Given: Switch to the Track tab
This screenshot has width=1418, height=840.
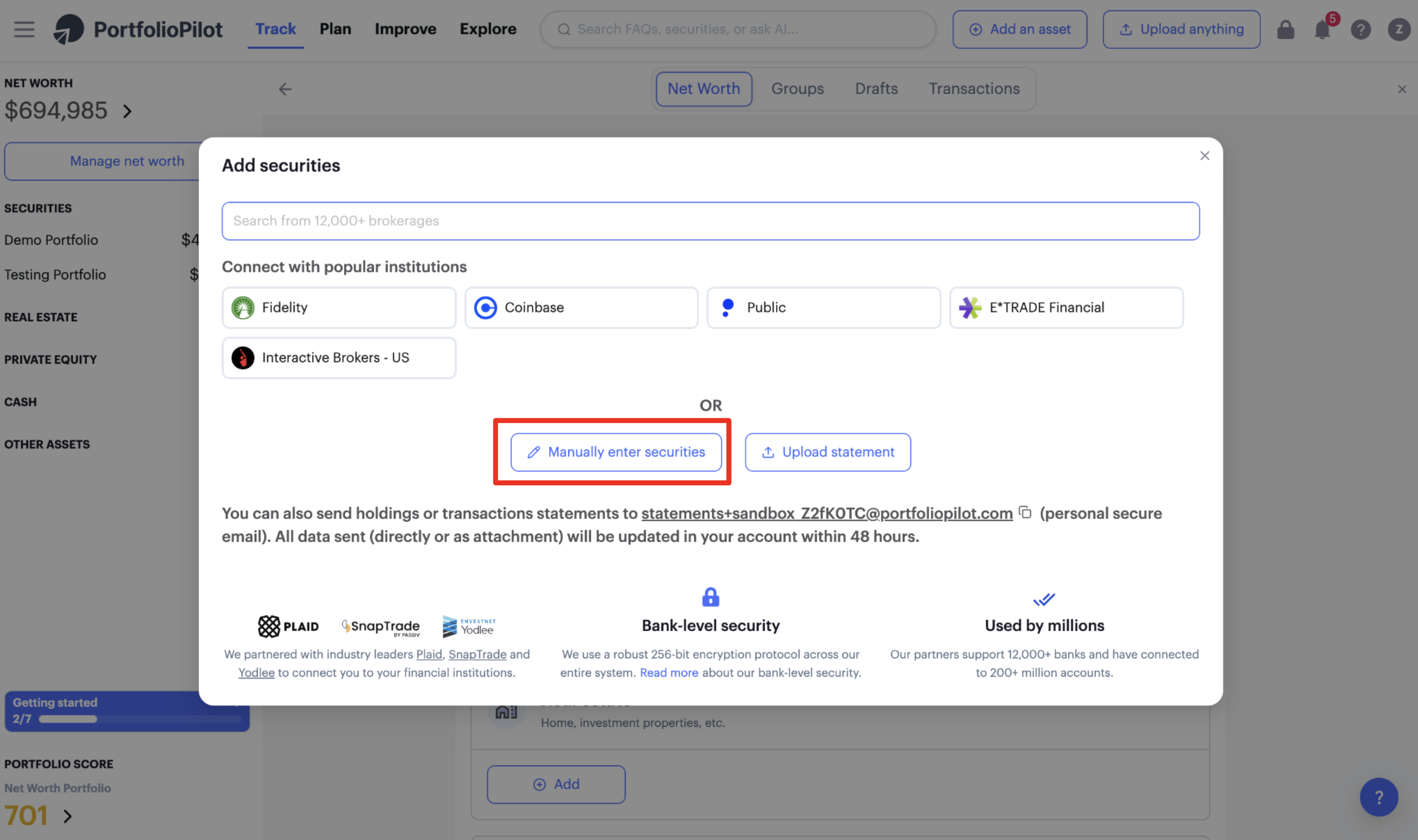Looking at the screenshot, I should (275, 29).
